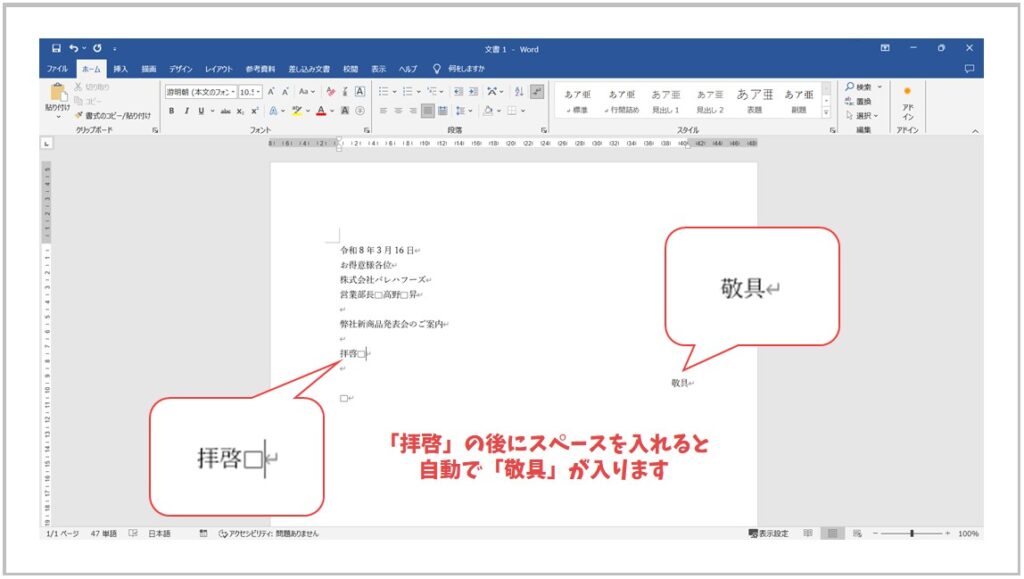
Task: Shrink the font with the smaller A icon
Action: coord(285,92)
